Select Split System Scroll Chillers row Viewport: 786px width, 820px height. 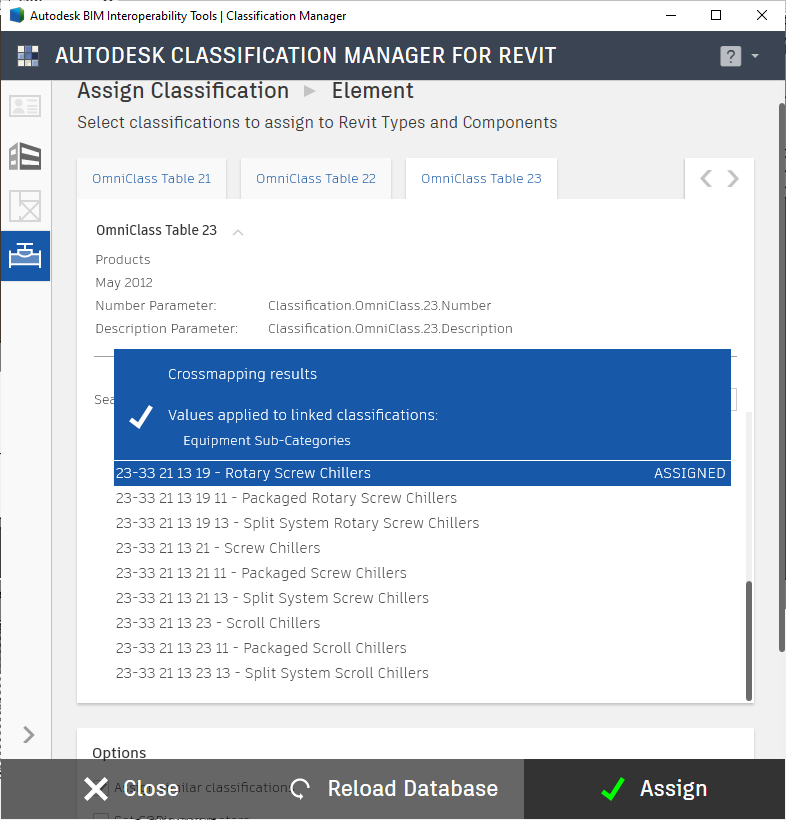tap(422, 673)
